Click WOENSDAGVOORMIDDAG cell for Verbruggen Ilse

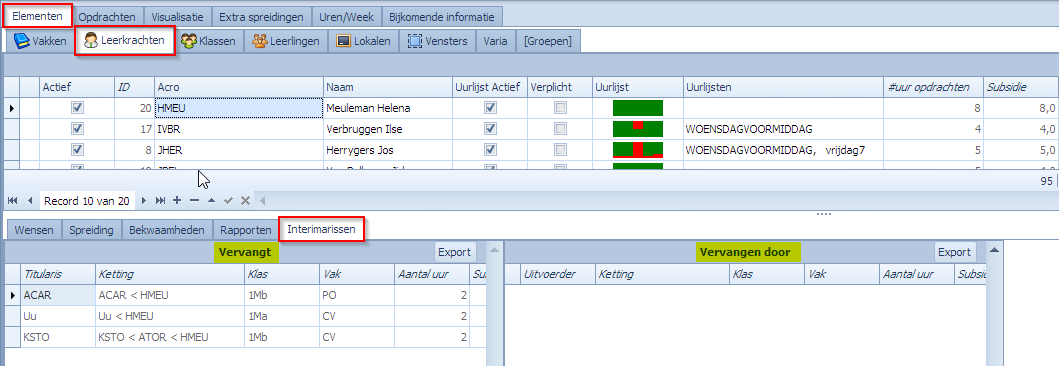click(783, 128)
